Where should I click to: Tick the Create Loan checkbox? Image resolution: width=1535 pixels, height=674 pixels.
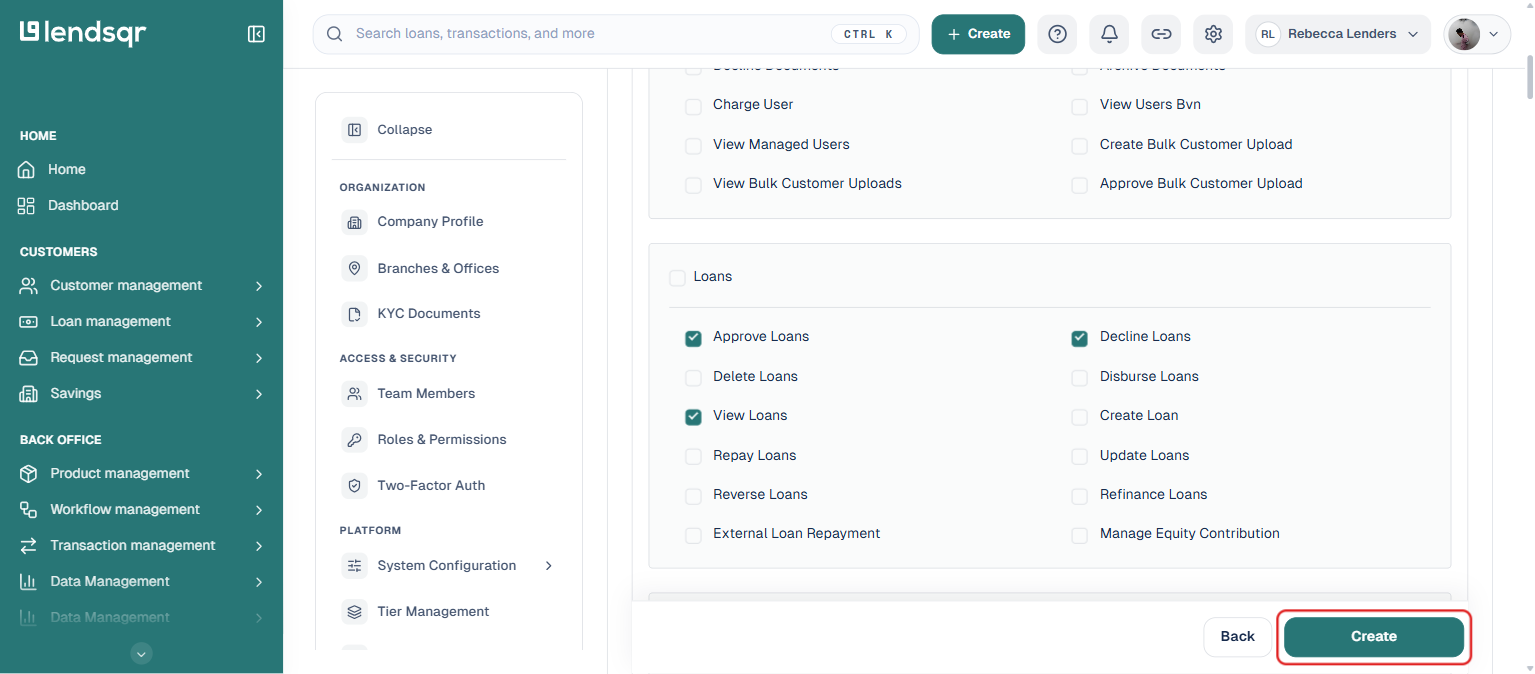point(1080,417)
